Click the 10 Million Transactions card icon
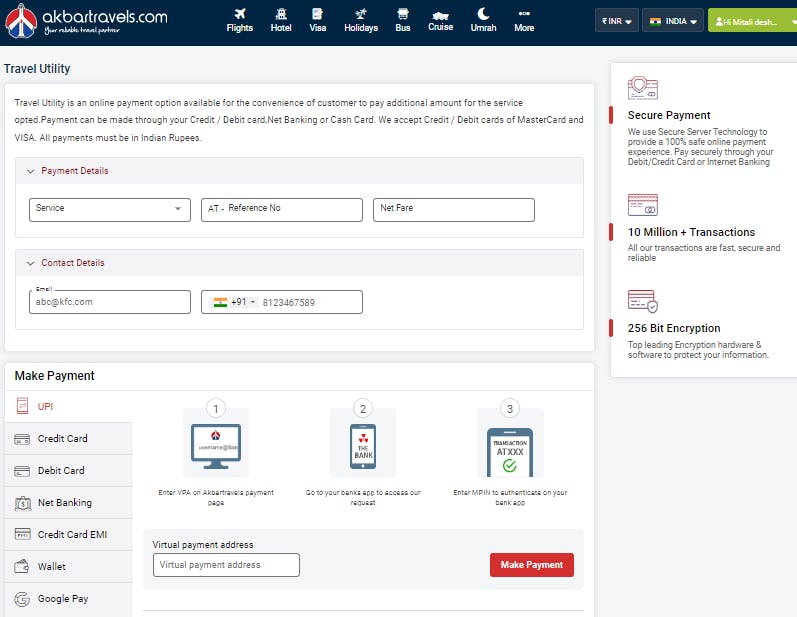 click(x=642, y=205)
